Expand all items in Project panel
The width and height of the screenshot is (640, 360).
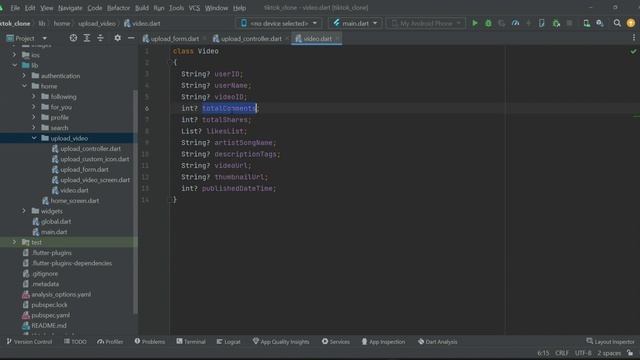coord(87,38)
